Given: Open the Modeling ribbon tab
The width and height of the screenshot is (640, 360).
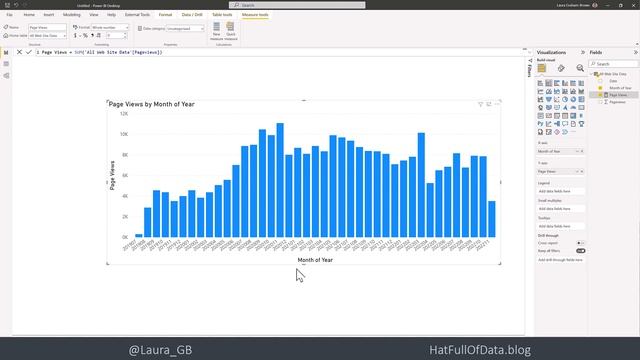Looking at the screenshot, I should [72, 15].
